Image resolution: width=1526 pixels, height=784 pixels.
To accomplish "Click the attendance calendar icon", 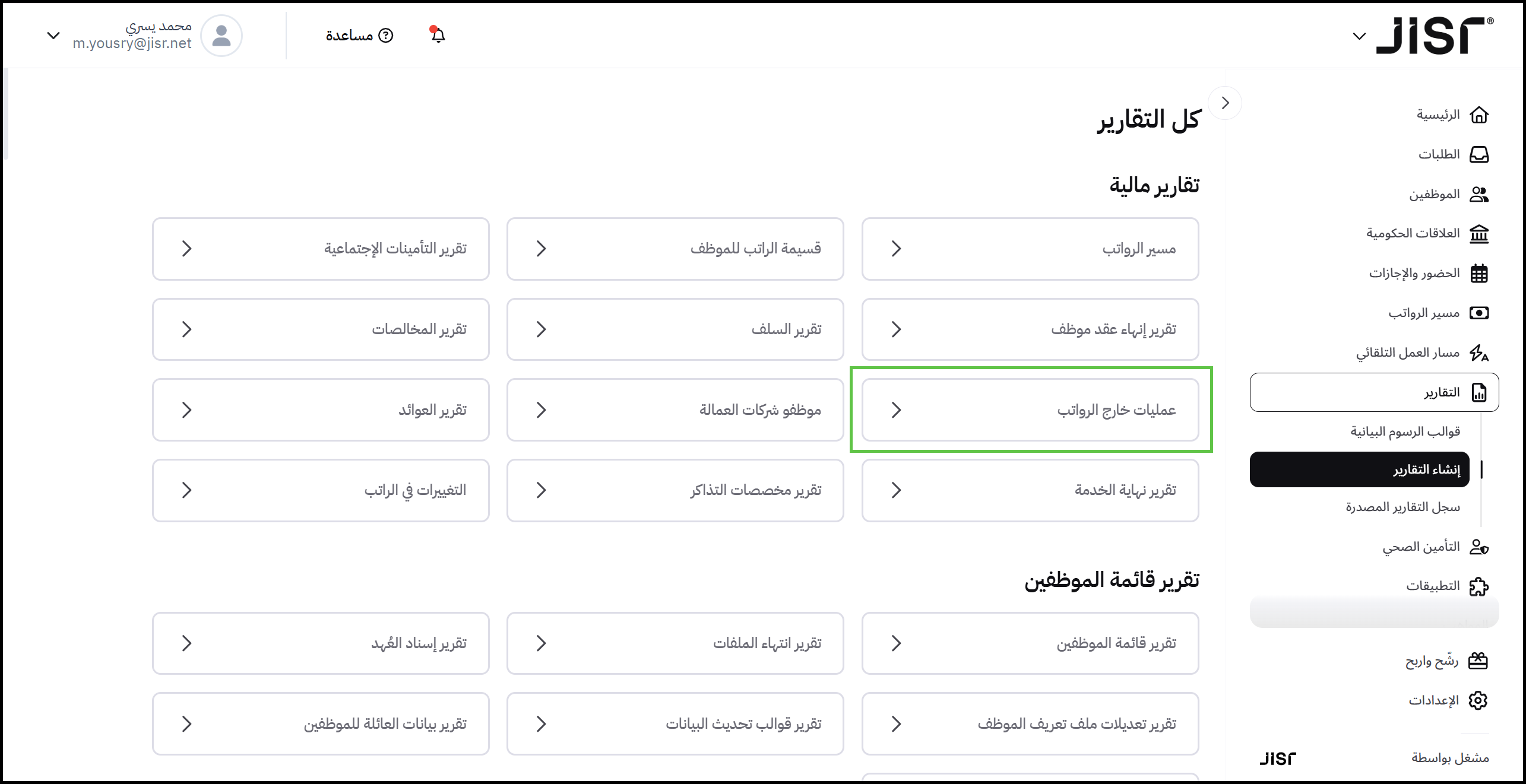I will (1478, 274).
